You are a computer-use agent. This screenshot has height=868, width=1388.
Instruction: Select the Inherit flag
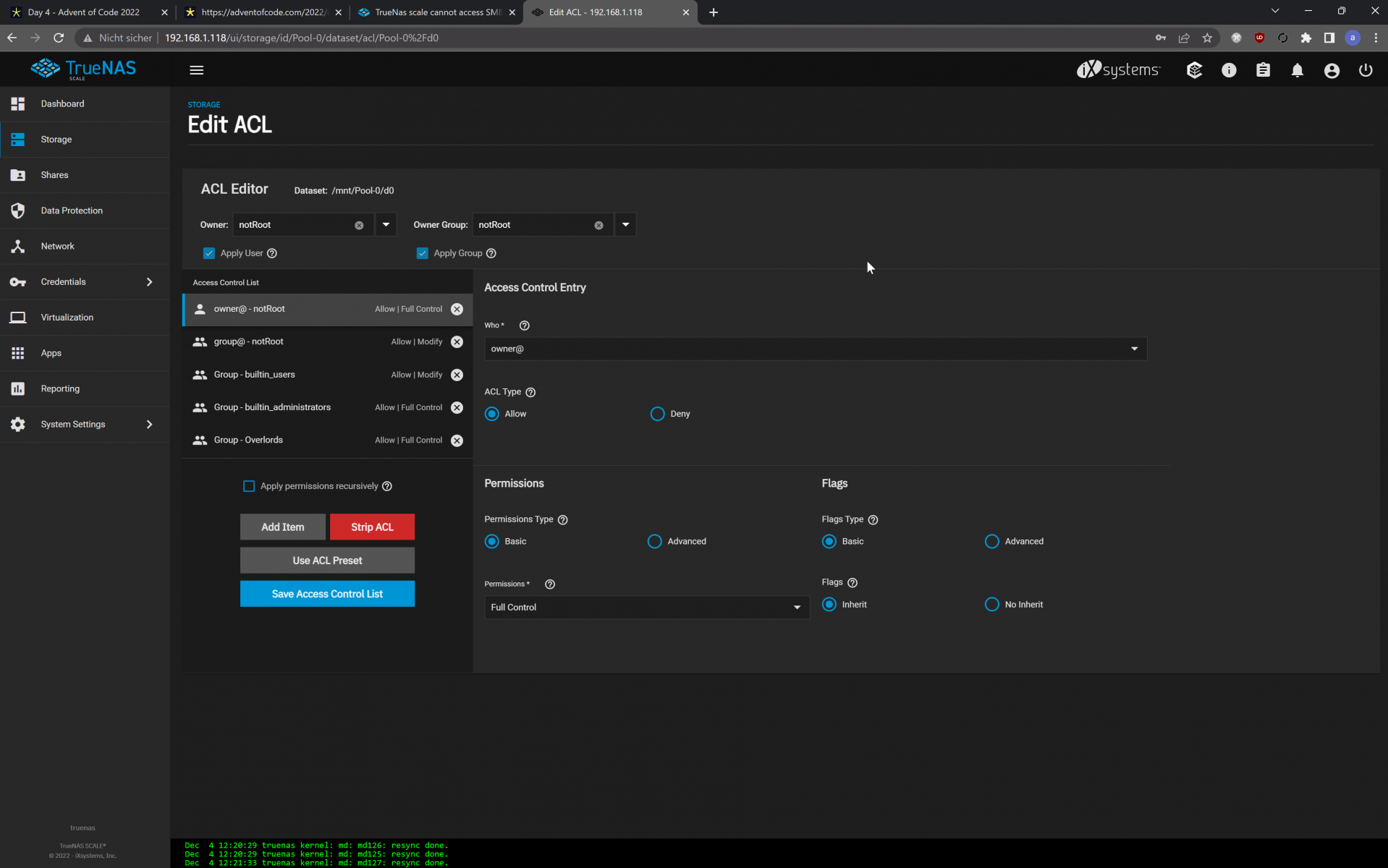(829, 605)
